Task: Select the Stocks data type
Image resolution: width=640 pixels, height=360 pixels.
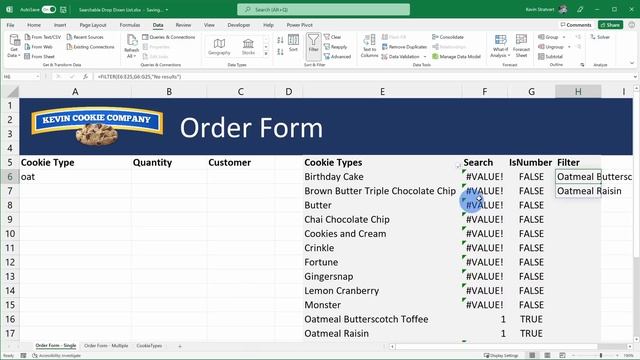Action: (x=248, y=47)
